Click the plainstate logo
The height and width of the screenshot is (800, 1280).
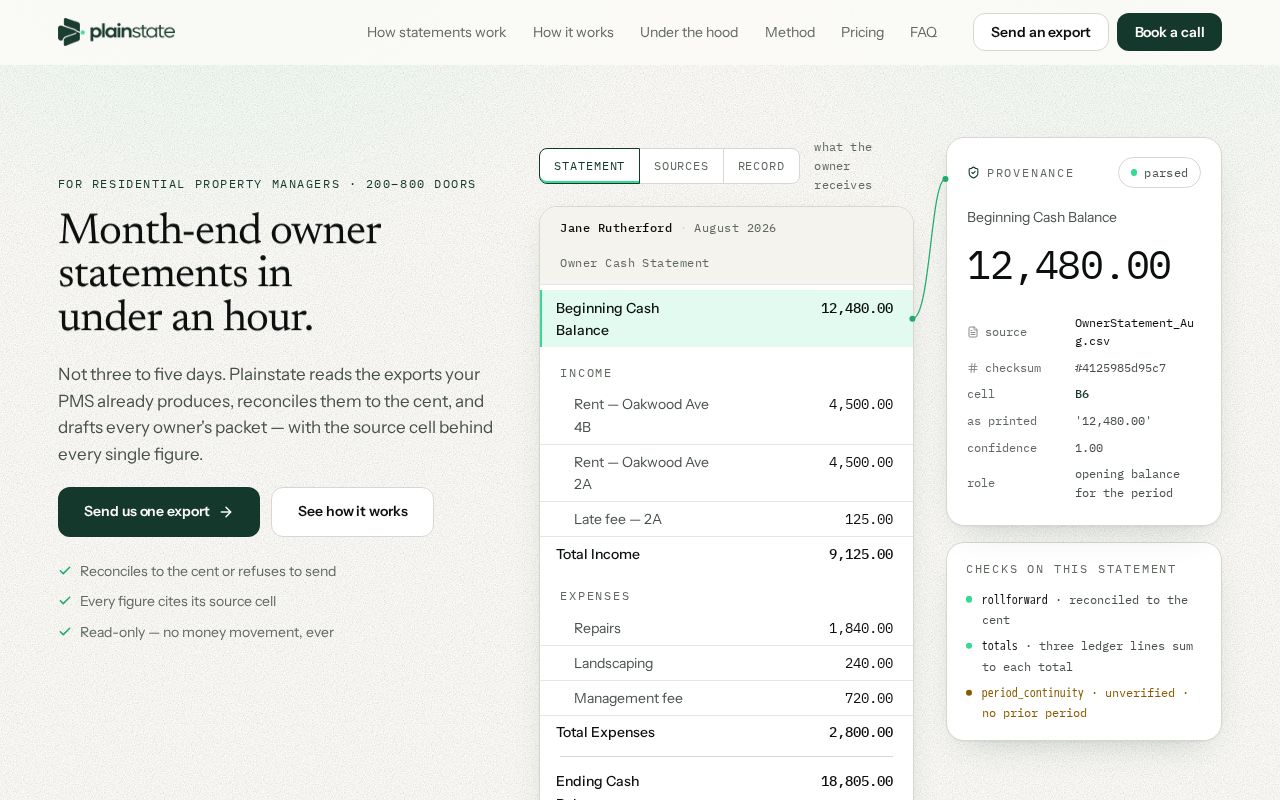pos(116,32)
